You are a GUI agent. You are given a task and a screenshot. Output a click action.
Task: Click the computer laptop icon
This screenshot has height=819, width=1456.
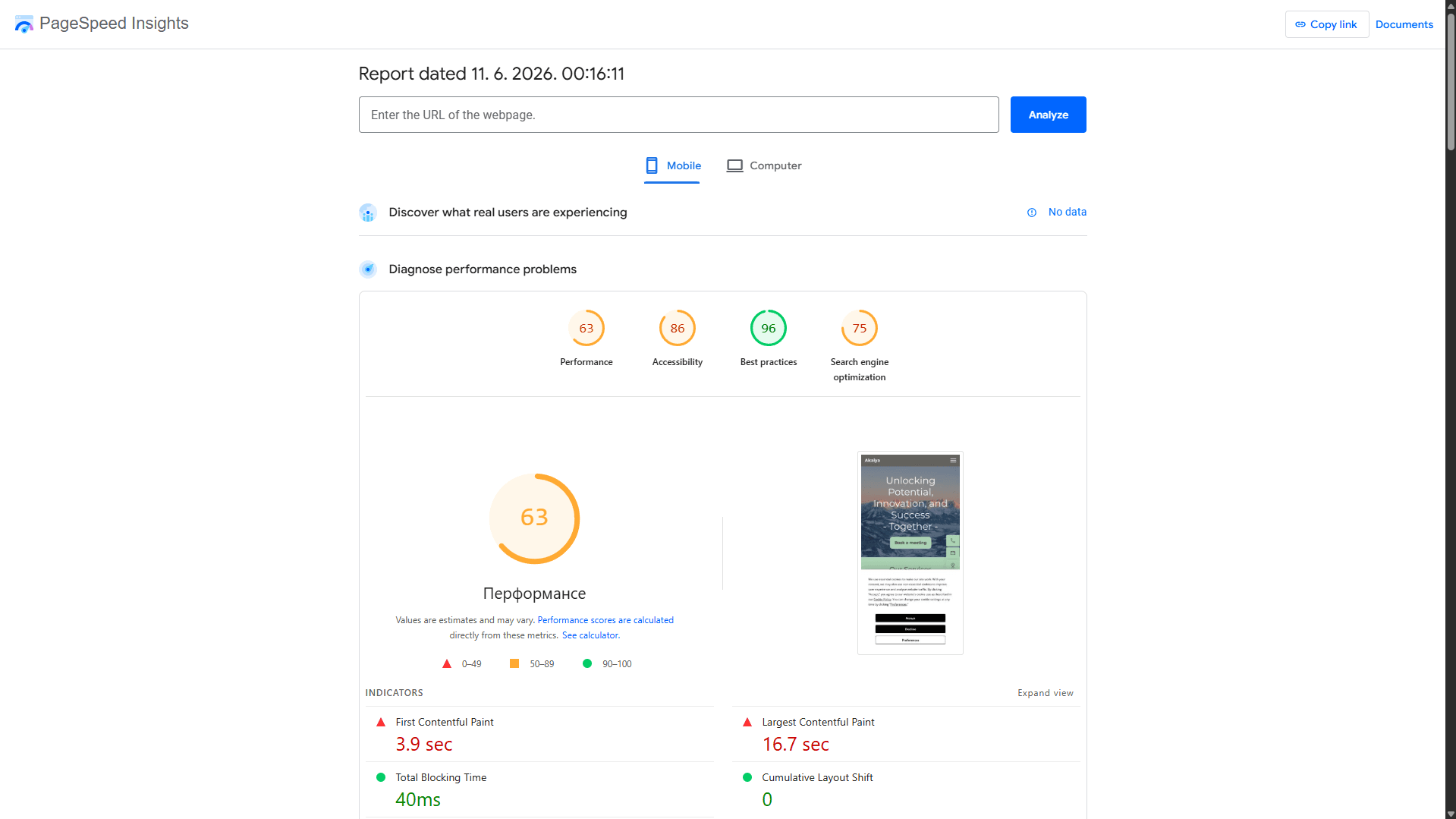pyautogui.click(x=734, y=165)
